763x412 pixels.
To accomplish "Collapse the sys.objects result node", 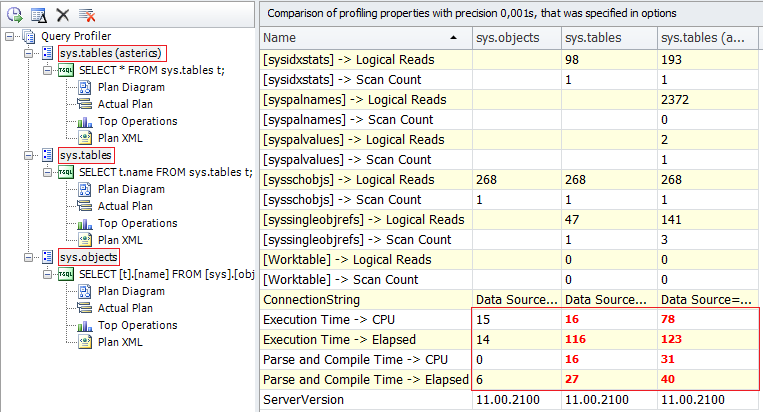I will 29,257.
